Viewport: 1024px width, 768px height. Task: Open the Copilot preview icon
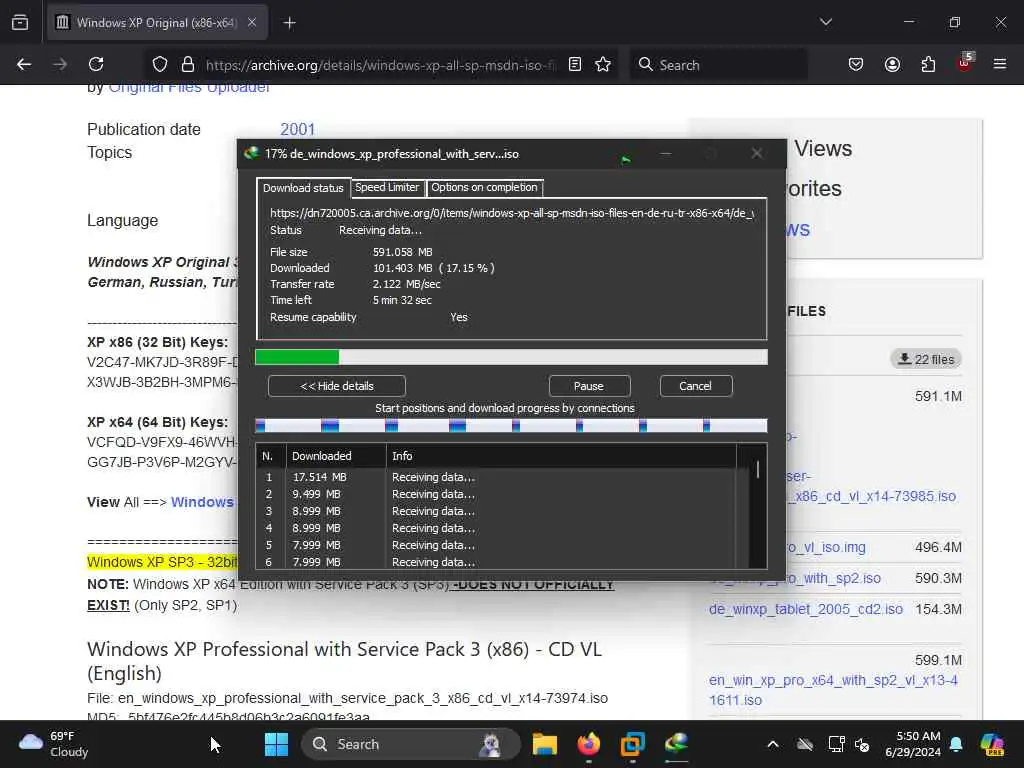[992, 744]
